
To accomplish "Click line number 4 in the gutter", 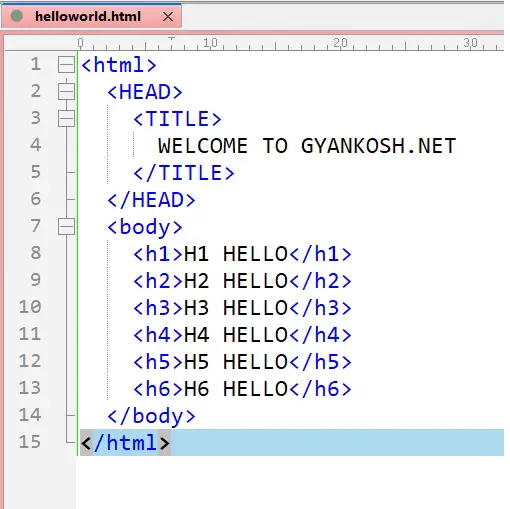I will [x=36, y=145].
